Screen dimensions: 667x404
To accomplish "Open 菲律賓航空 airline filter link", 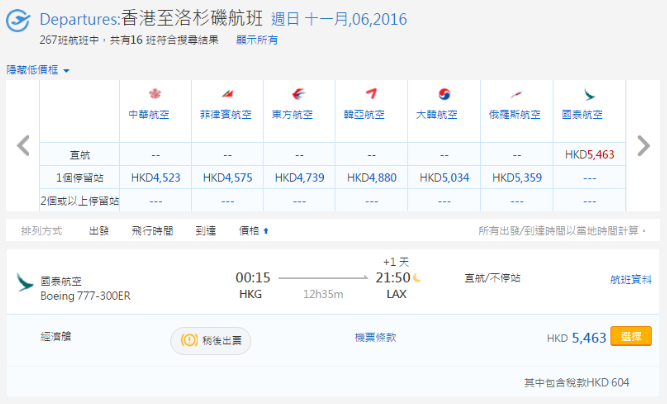I will 226,114.
